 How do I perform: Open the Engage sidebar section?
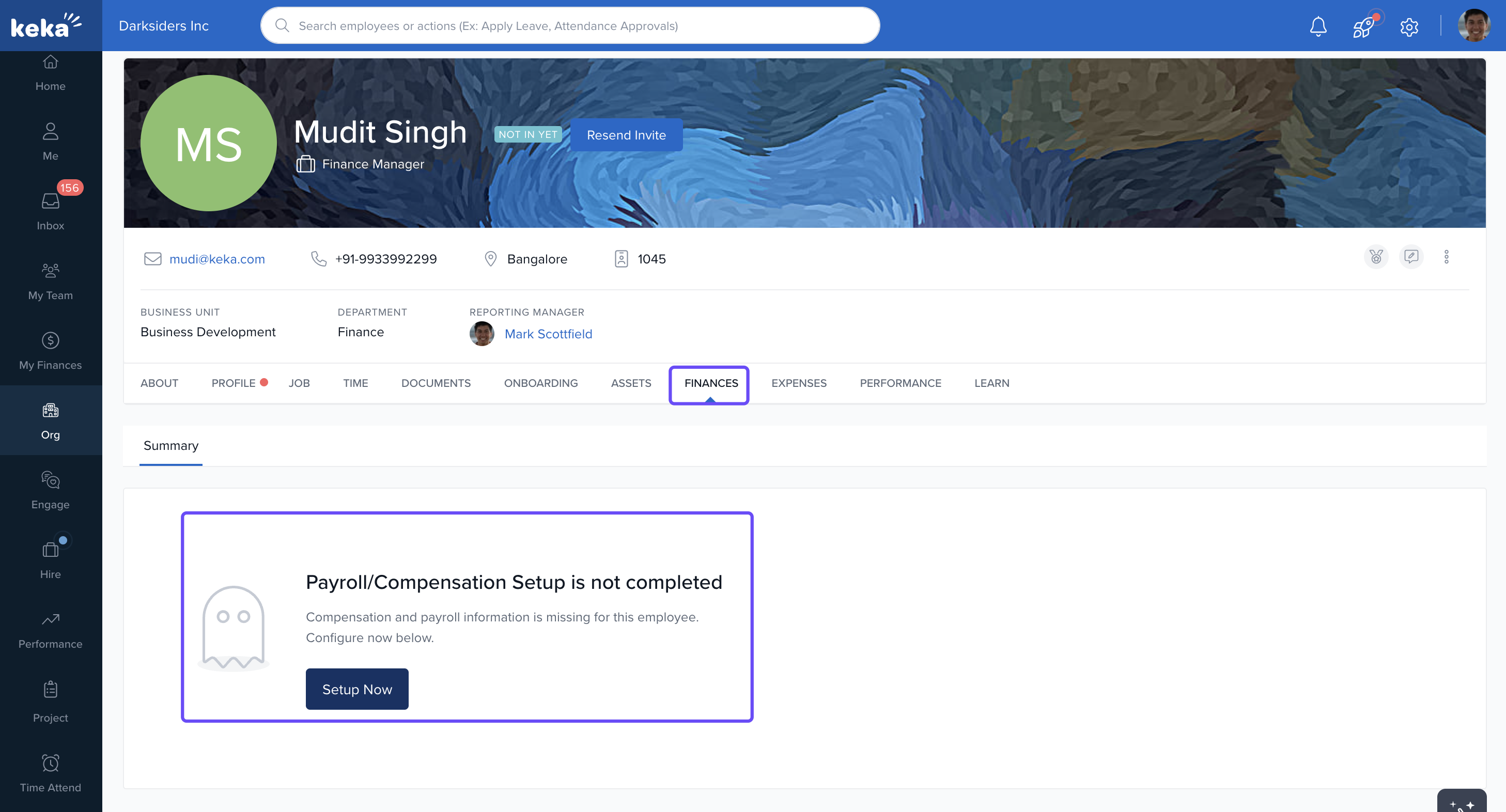[x=50, y=490]
